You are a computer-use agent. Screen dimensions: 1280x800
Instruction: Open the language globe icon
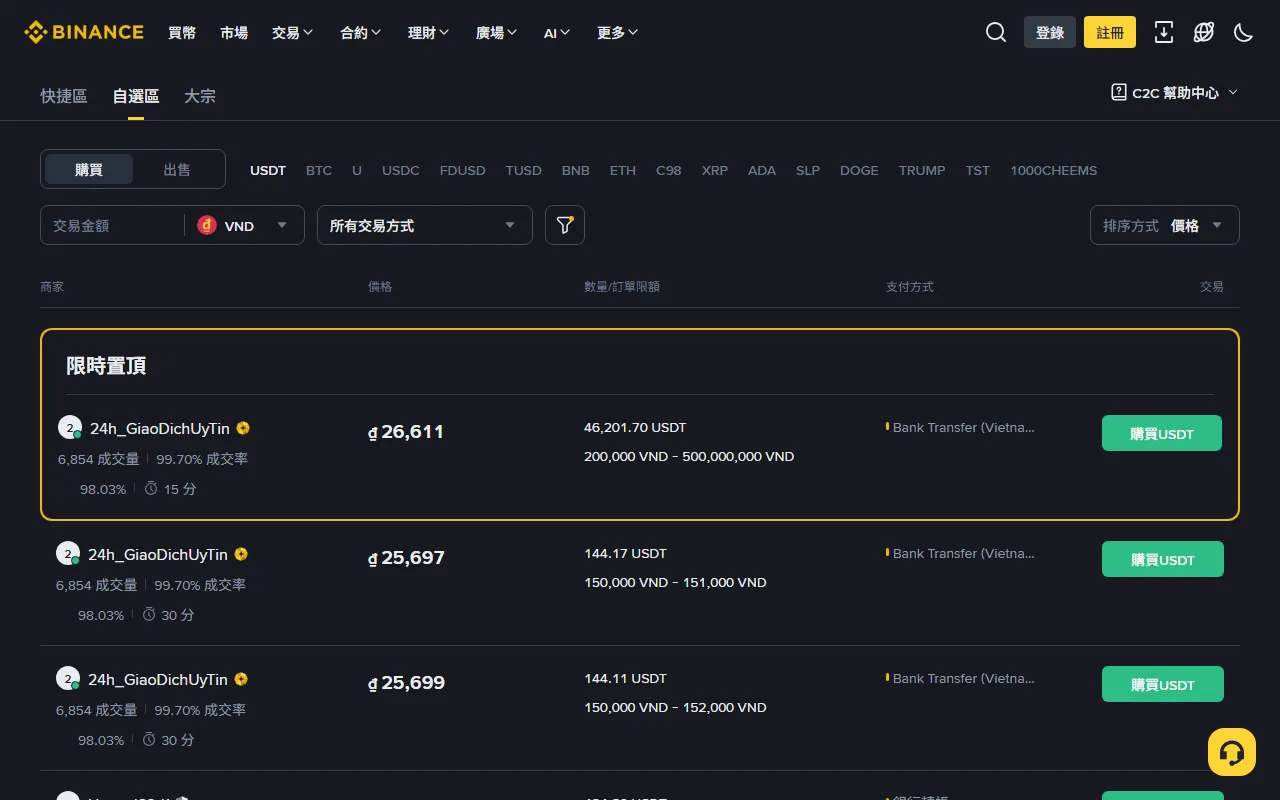tap(1204, 32)
